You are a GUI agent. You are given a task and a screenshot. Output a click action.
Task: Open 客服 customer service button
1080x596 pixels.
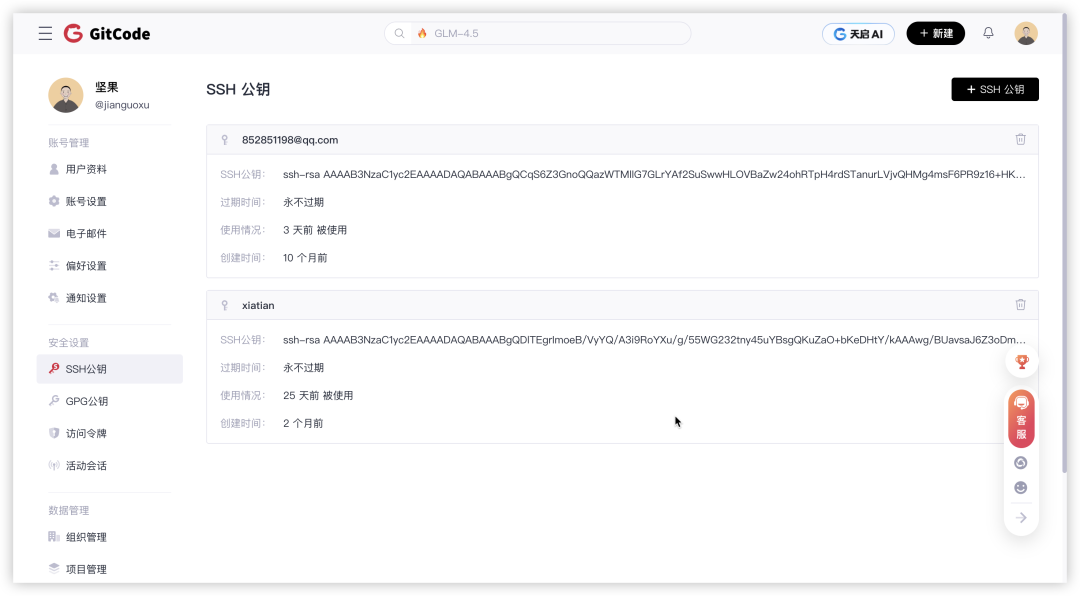pyautogui.click(x=1021, y=419)
